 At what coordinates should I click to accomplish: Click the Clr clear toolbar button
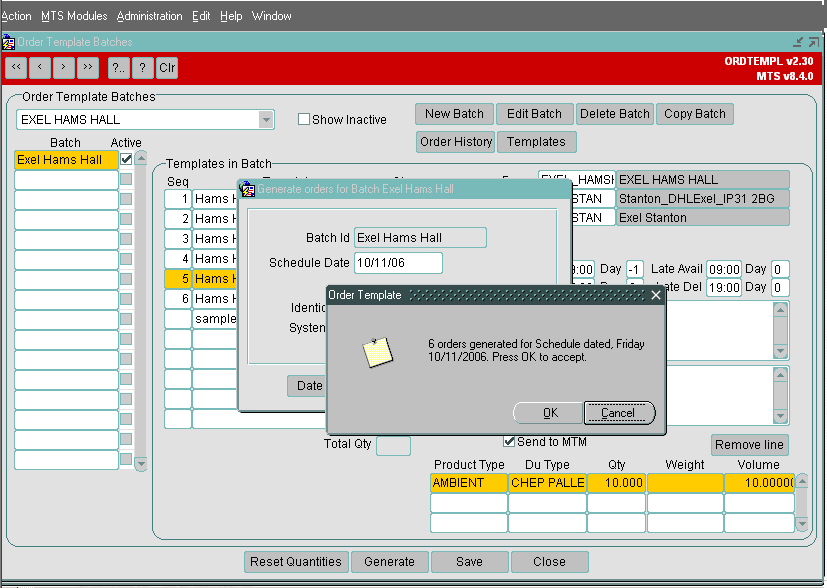[167, 68]
